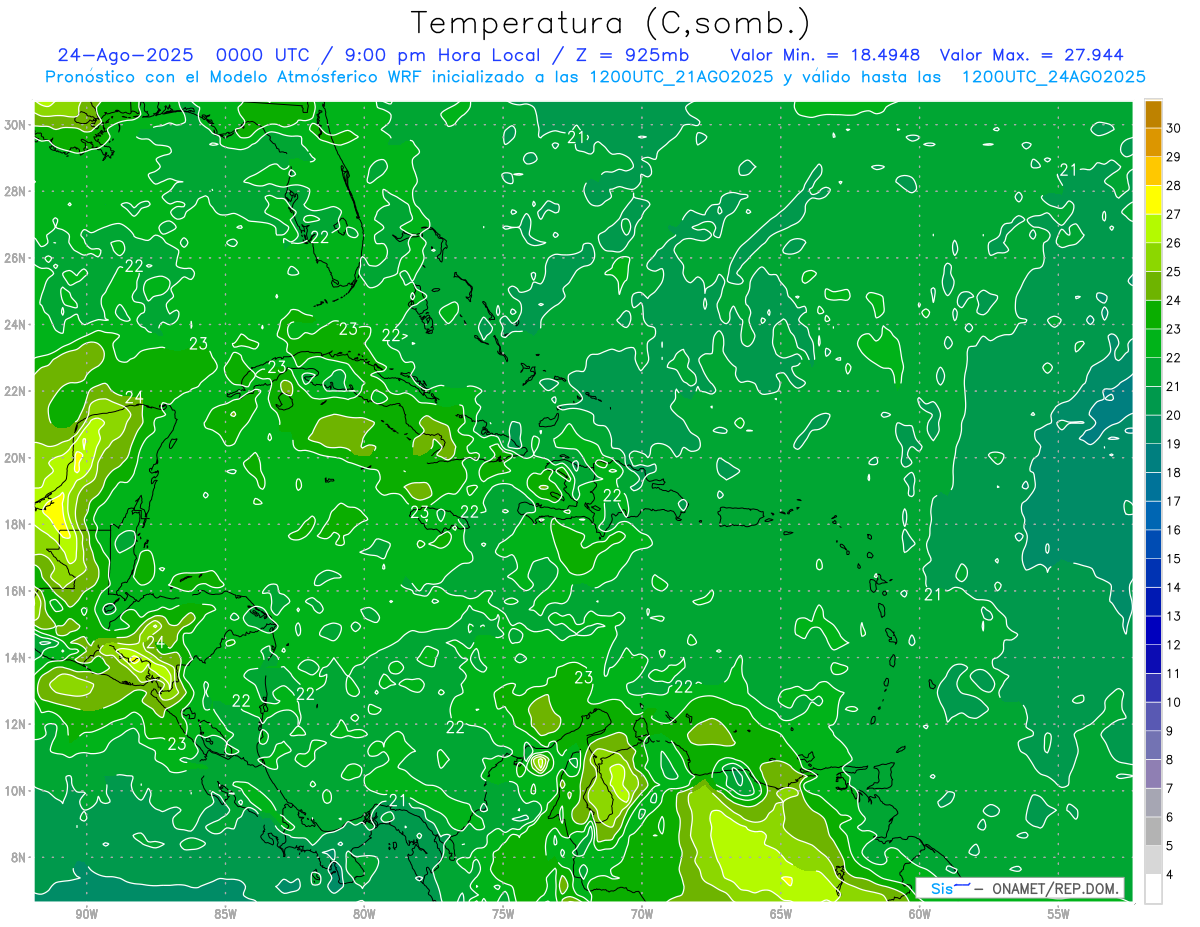Screen dimensions: 1200x927
Task: Click color scale label "27"
Action: point(1174,214)
